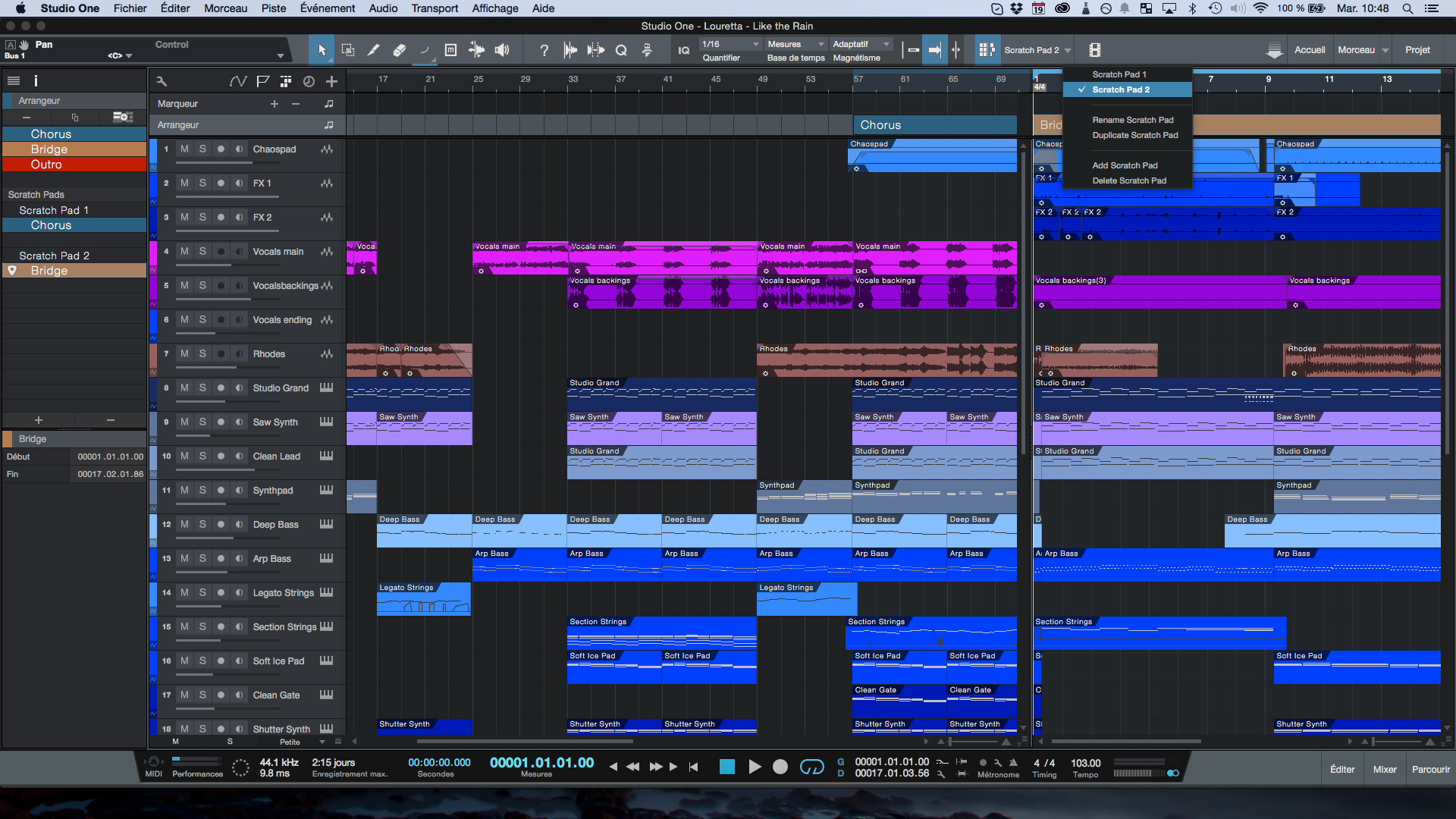Viewport: 1456px width, 819px height.
Task: Open the Adaptatif snap dropdown
Action: coord(861,44)
